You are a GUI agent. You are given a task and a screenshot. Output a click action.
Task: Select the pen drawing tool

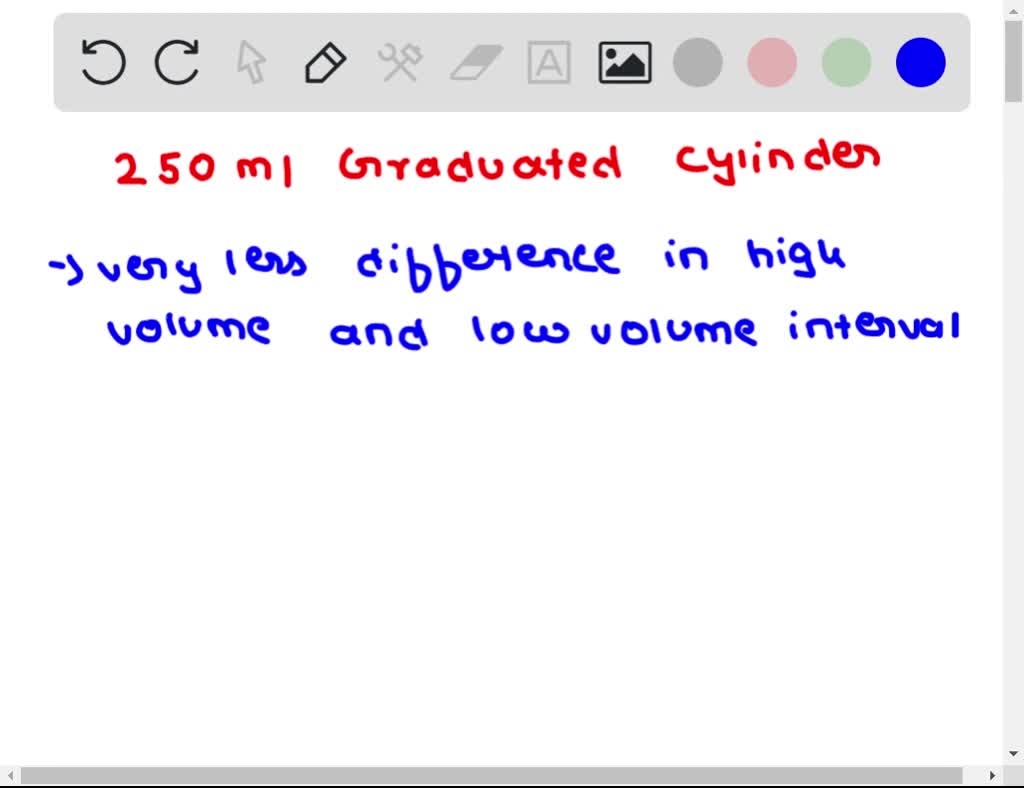[x=324, y=61]
